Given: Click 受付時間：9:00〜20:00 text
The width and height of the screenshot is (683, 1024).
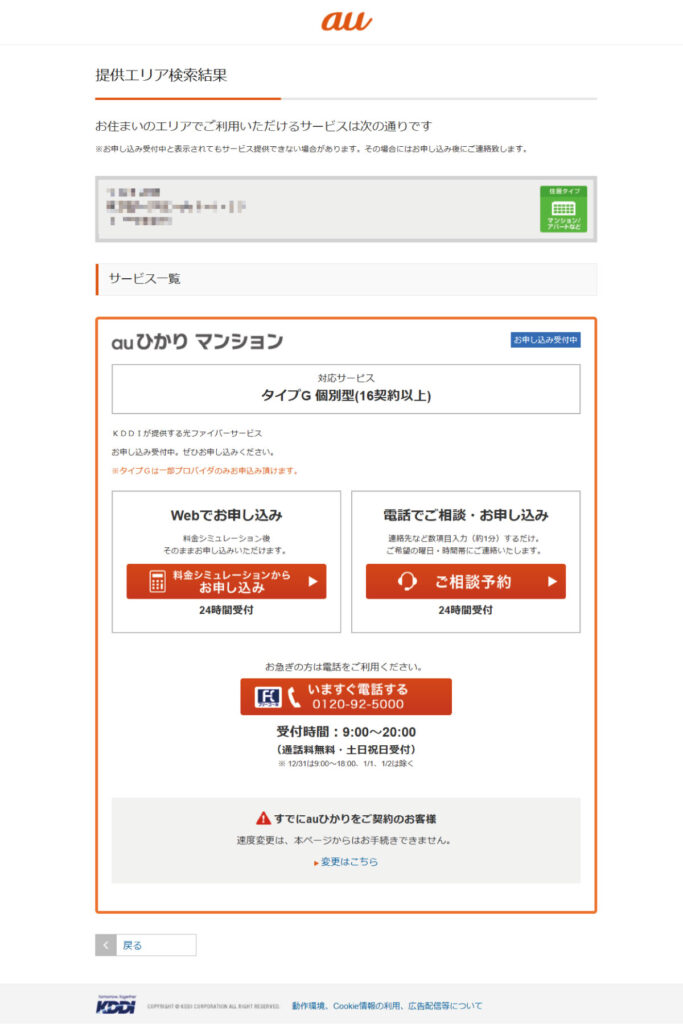Looking at the screenshot, I should click(346, 732).
